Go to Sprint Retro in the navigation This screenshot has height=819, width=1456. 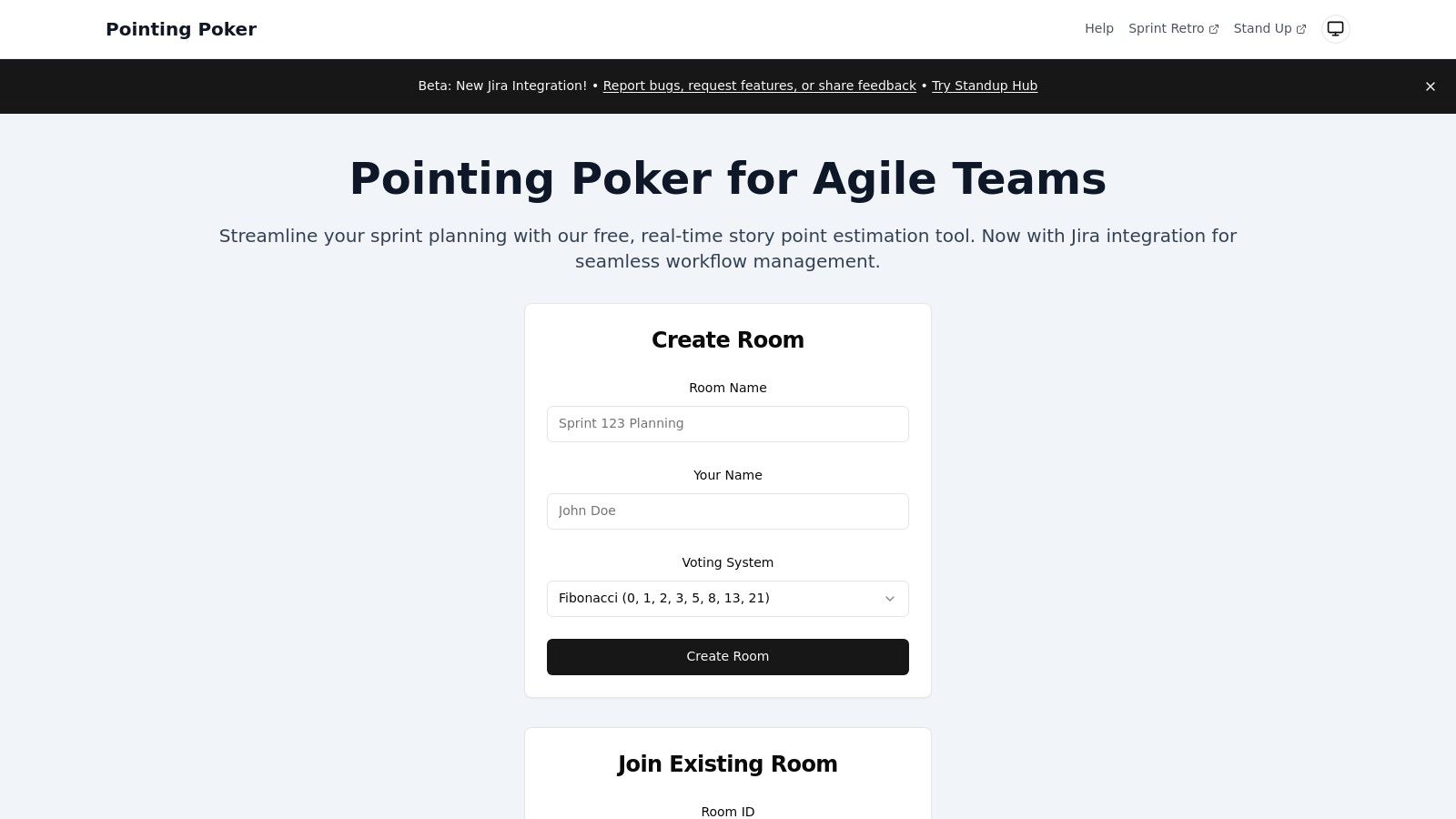tap(1166, 29)
